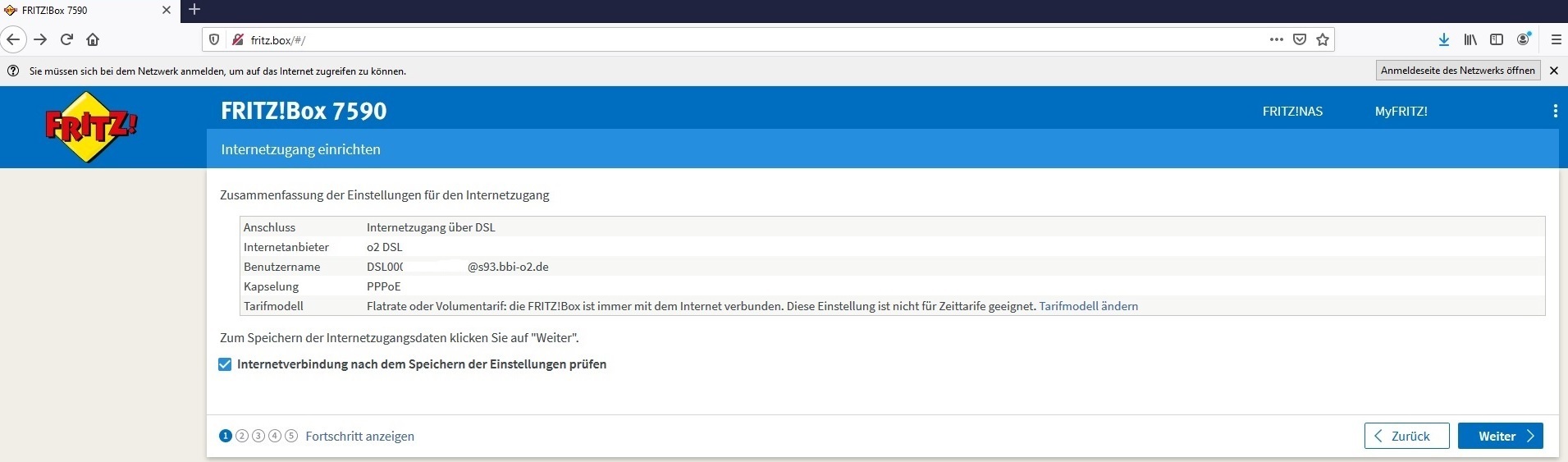Bookmark this page with the star
This screenshot has width=1568, height=462.
pyautogui.click(x=1323, y=39)
